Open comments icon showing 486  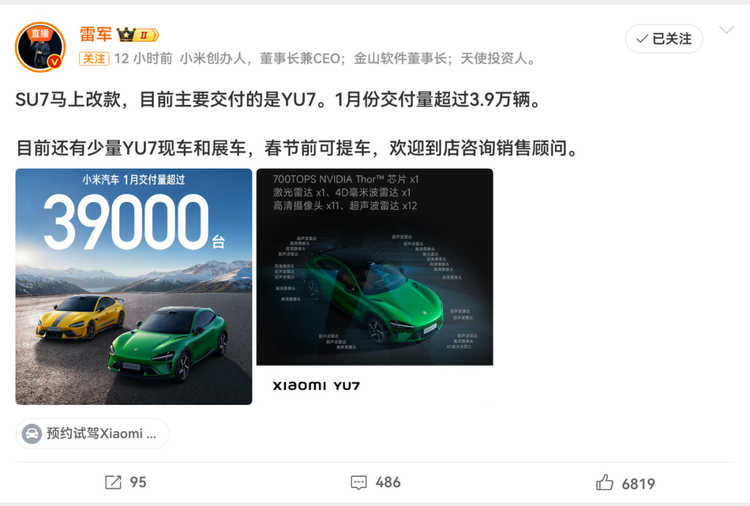[359, 482]
